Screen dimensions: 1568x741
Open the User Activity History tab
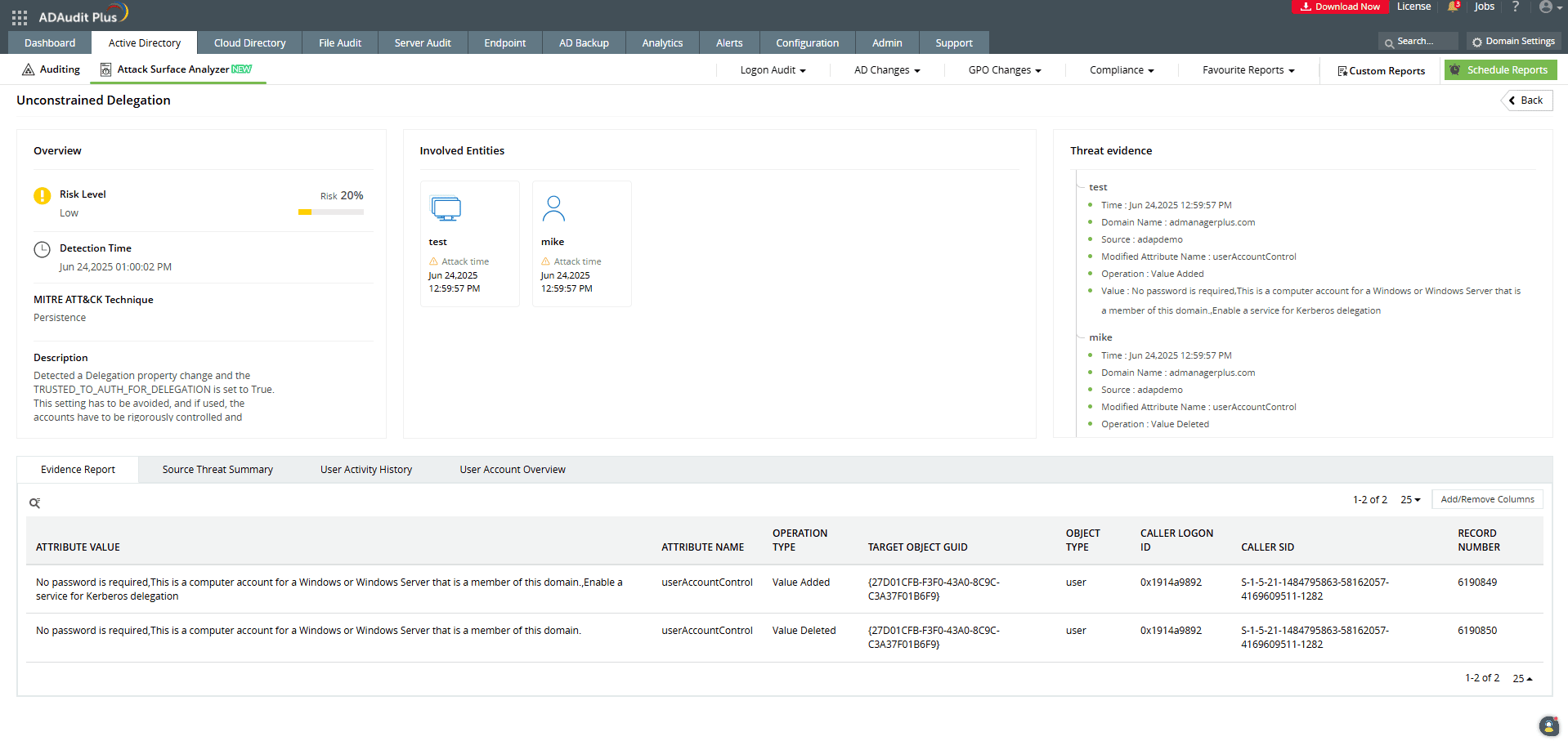(366, 470)
